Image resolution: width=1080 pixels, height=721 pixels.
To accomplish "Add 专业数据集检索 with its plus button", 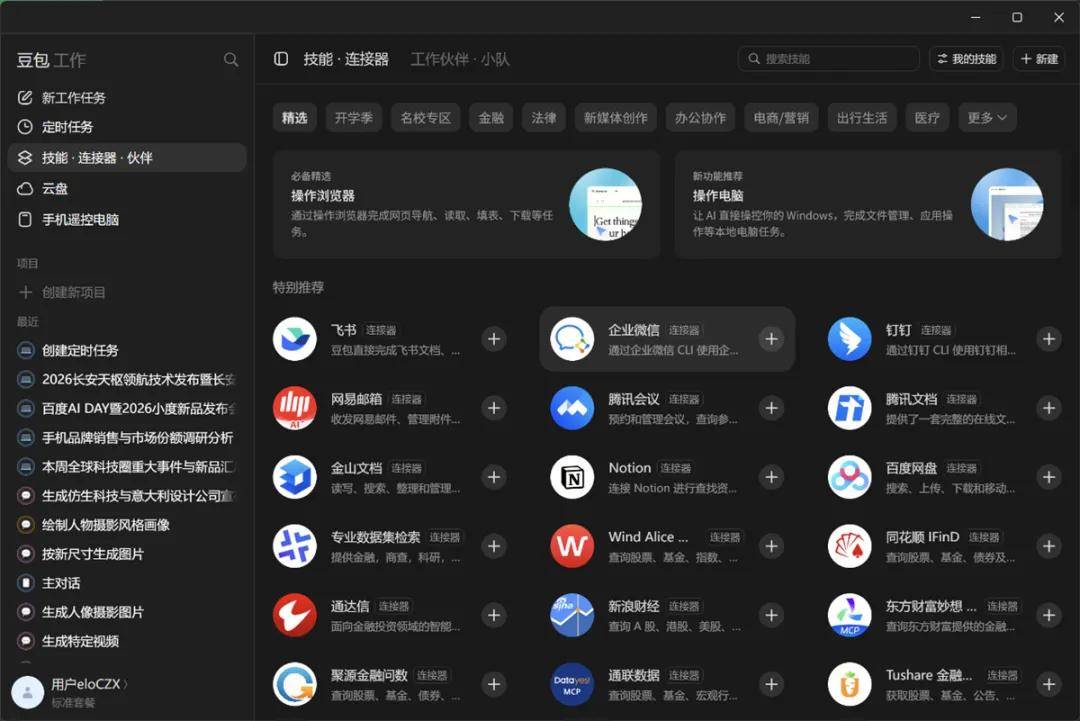I will (x=494, y=546).
